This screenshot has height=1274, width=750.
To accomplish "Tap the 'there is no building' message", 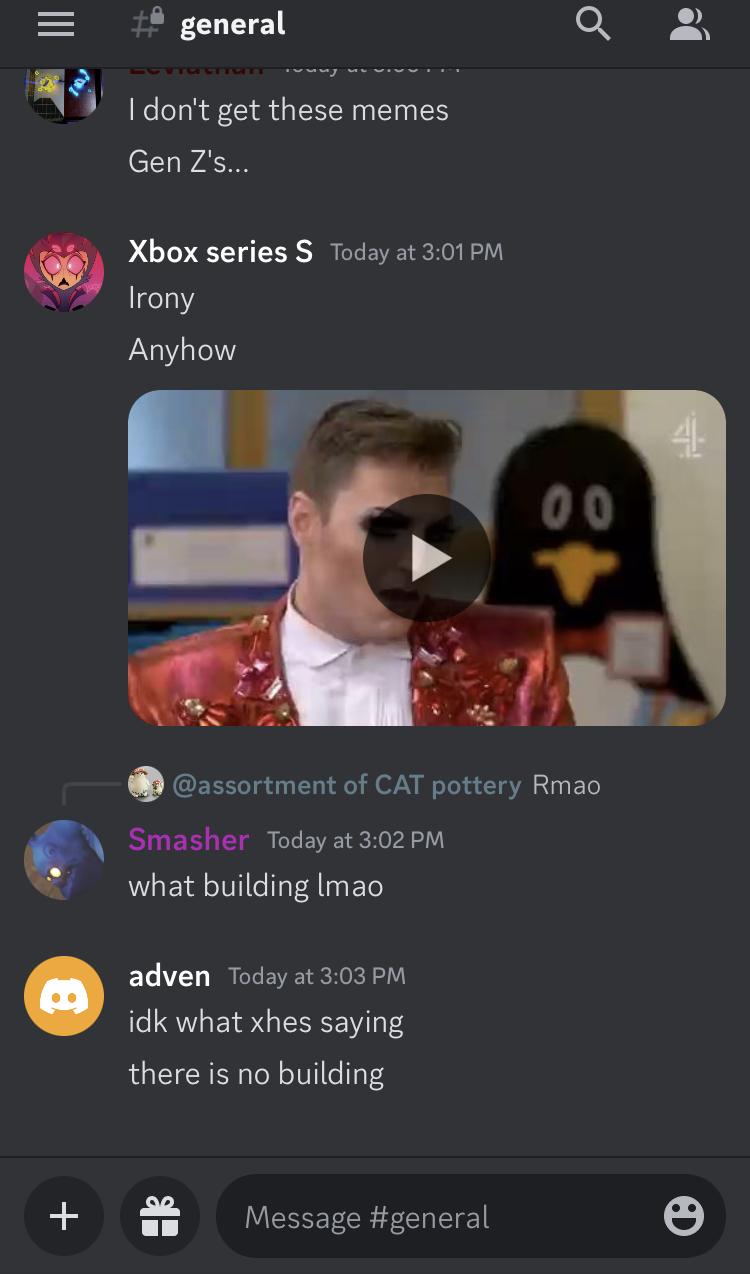I will [x=256, y=1074].
